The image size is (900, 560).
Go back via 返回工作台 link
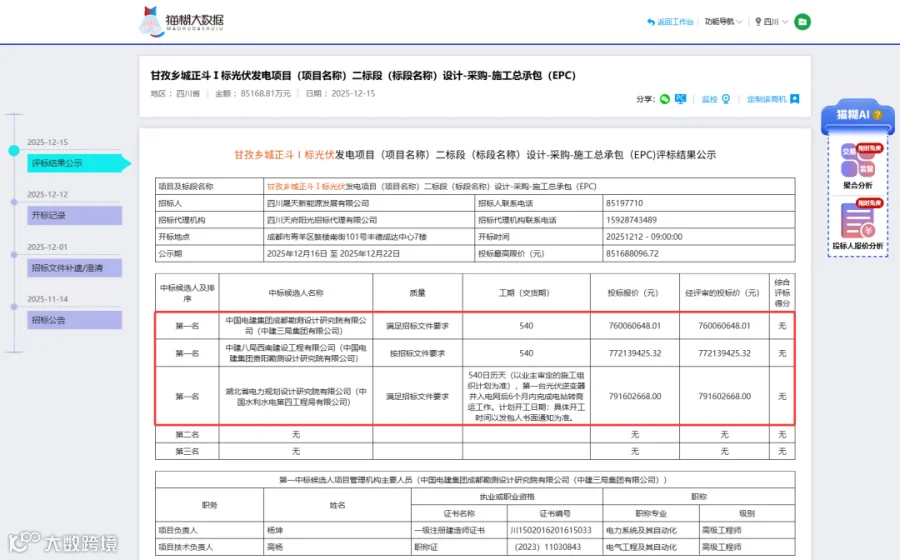pyautogui.click(x=675, y=22)
